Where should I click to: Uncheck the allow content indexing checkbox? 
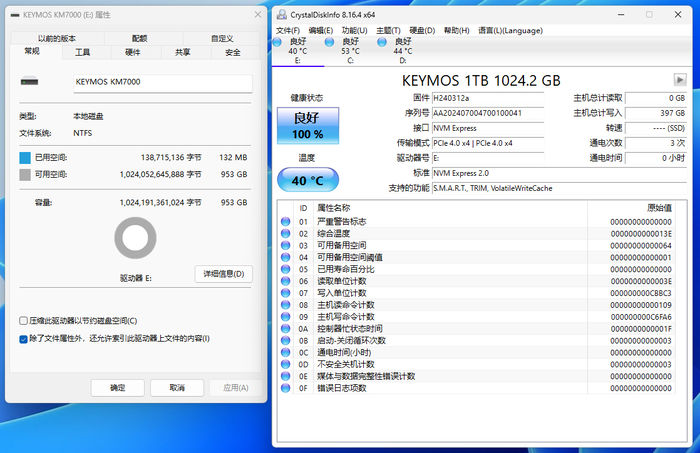pos(24,339)
